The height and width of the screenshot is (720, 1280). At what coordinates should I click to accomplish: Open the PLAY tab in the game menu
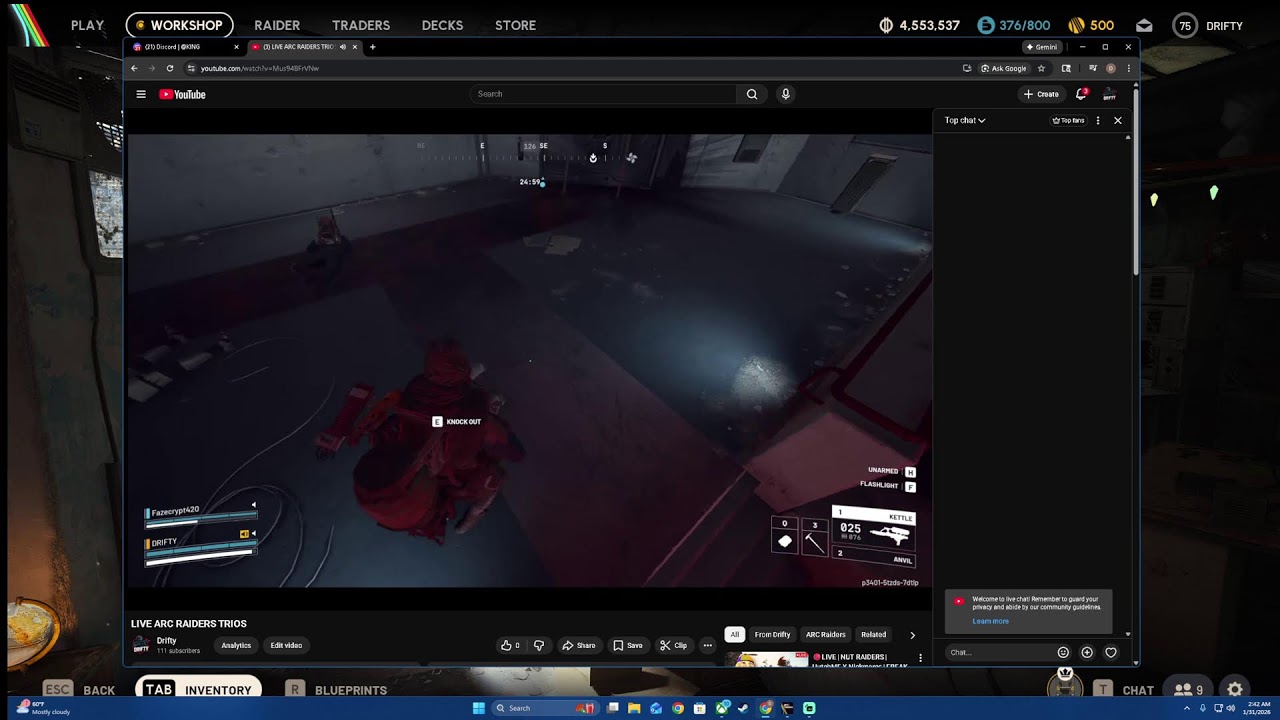click(x=87, y=25)
